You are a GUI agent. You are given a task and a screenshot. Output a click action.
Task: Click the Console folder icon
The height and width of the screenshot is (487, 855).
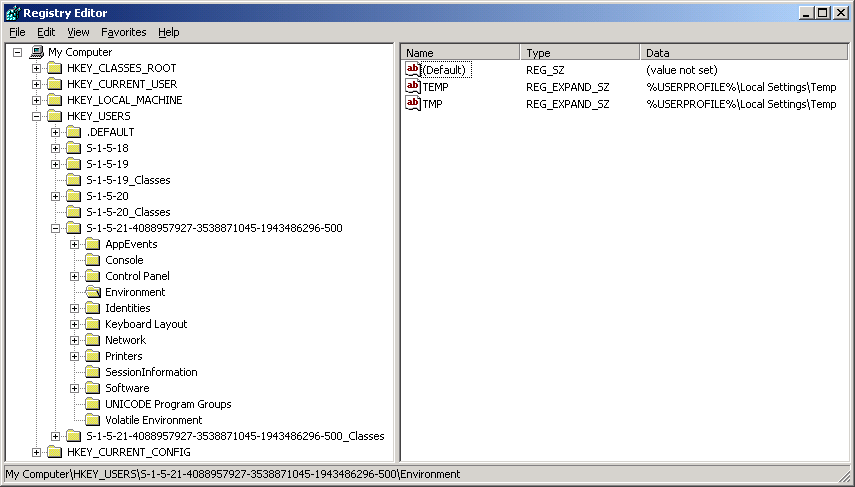point(93,260)
